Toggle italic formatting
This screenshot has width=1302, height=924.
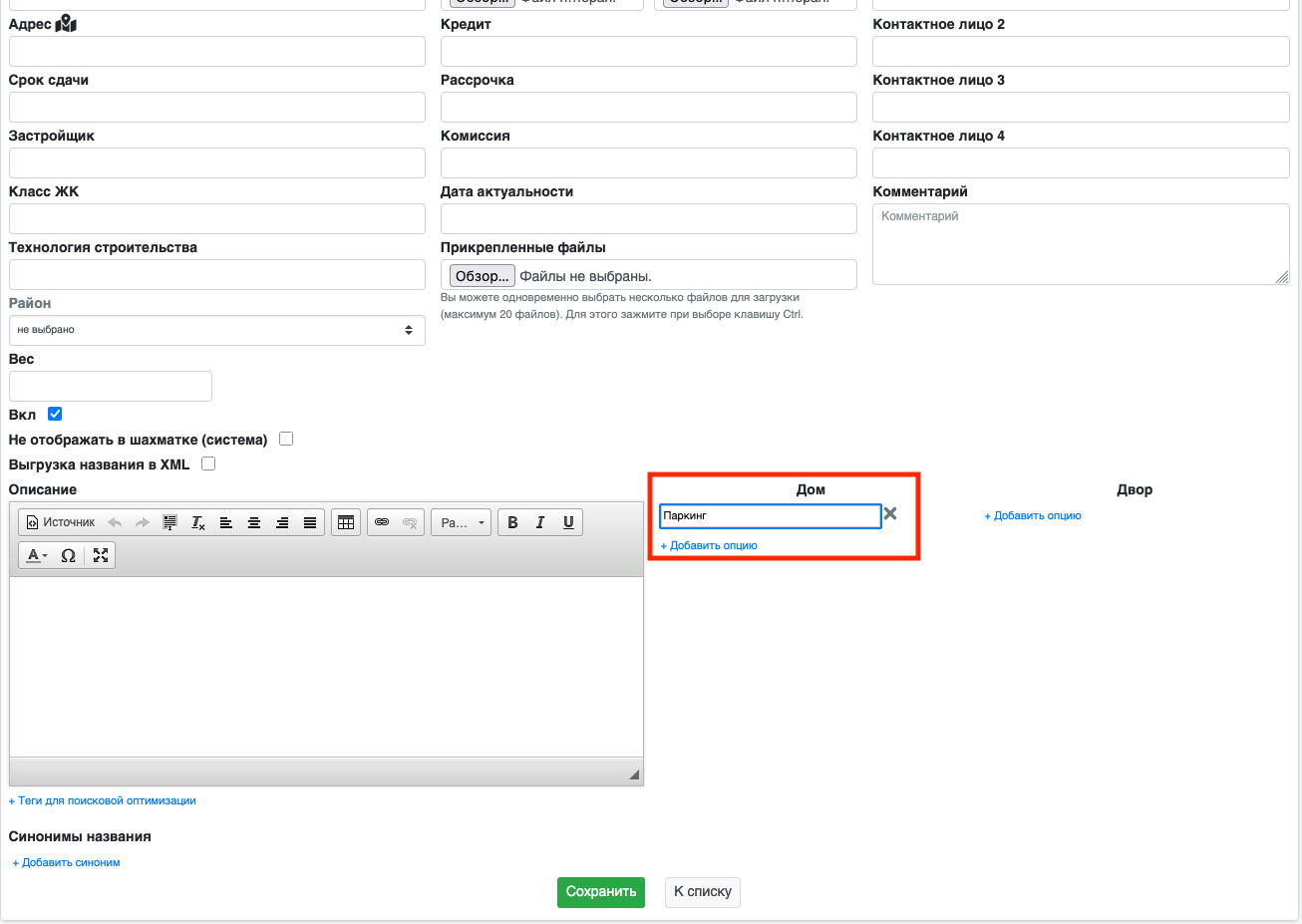click(540, 522)
